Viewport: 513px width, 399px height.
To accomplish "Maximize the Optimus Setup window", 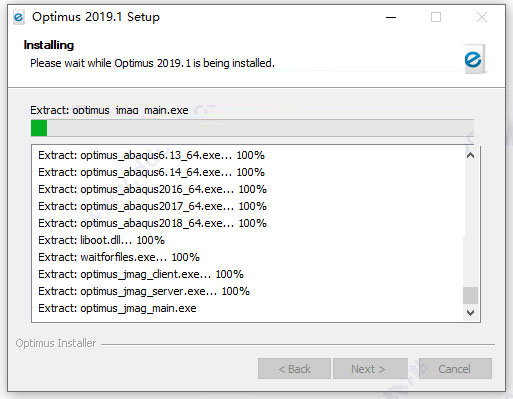I will click(436, 17).
